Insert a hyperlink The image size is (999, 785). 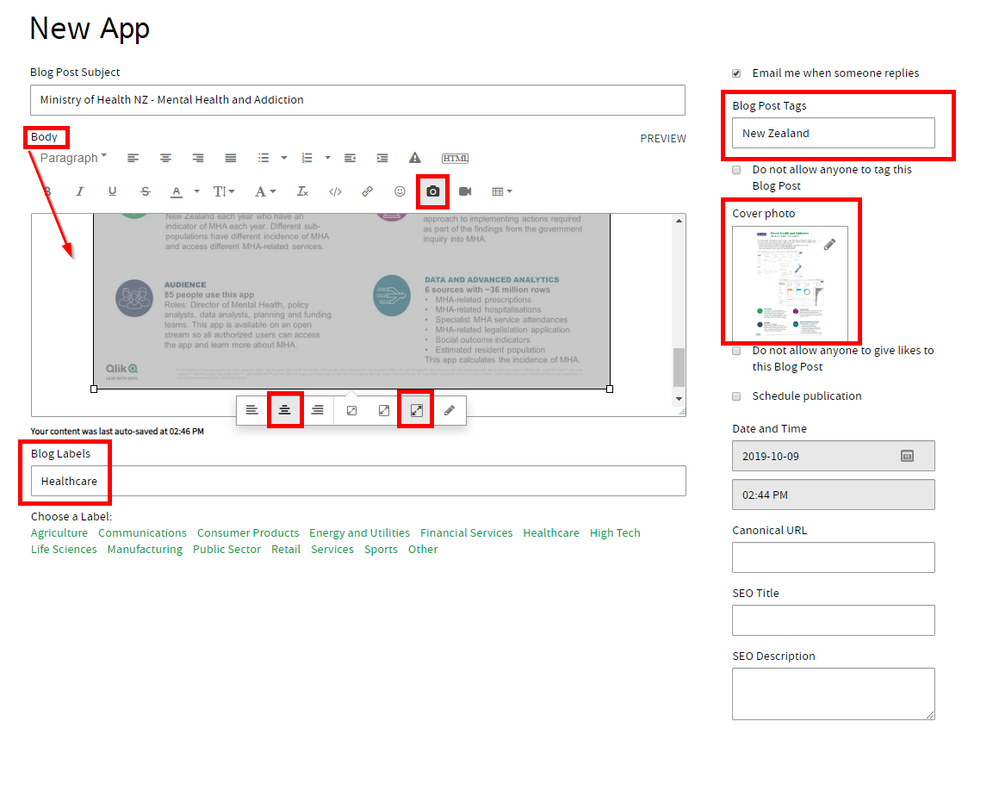(367, 191)
